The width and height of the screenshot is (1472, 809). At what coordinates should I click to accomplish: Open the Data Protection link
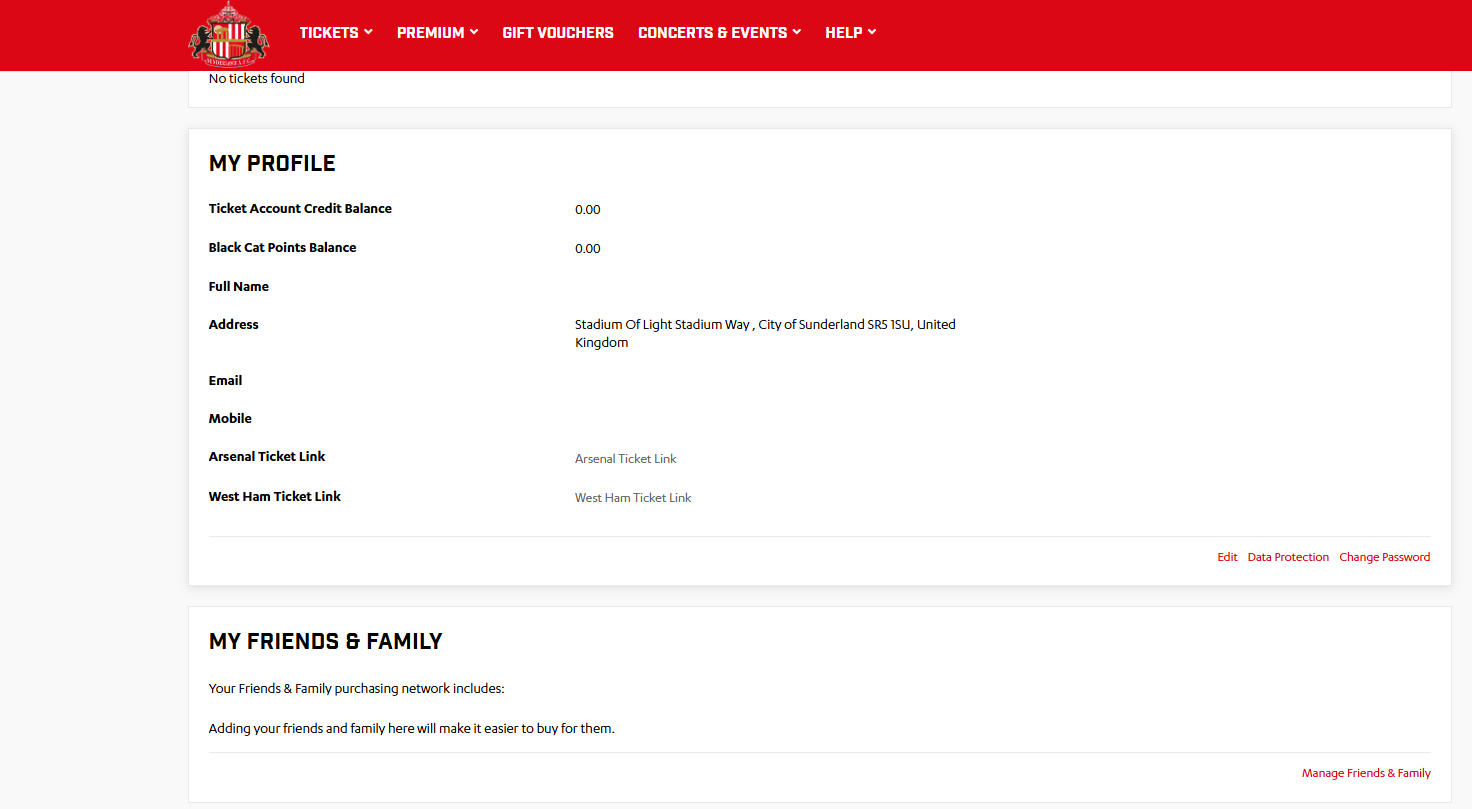[x=1288, y=557]
